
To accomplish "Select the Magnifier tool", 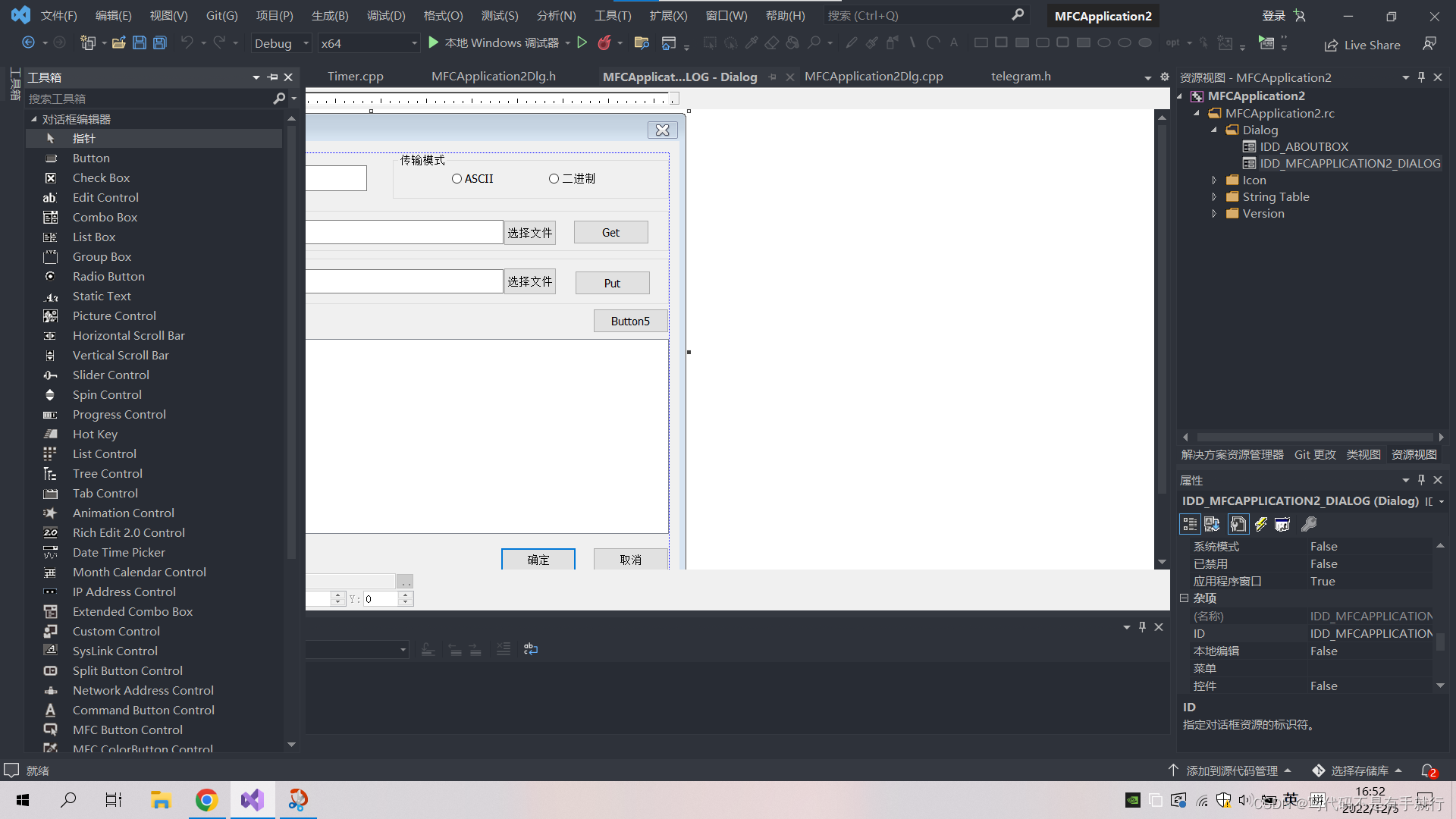I will (815, 43).
